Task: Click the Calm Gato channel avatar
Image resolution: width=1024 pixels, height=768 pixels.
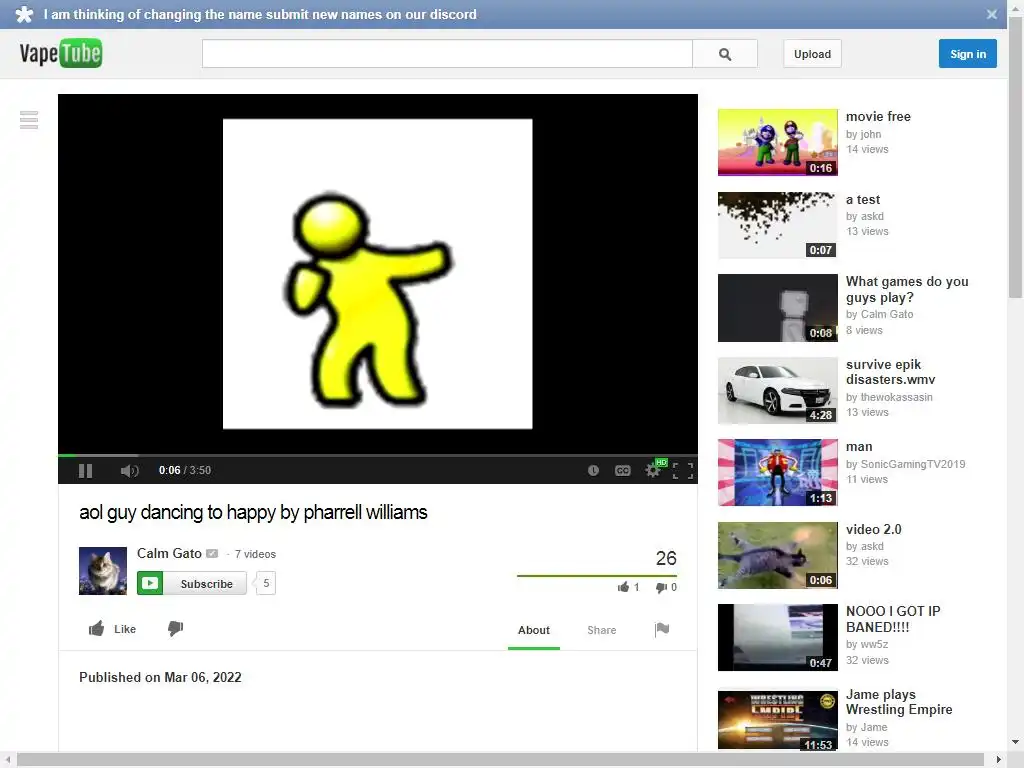Action: 103,571
